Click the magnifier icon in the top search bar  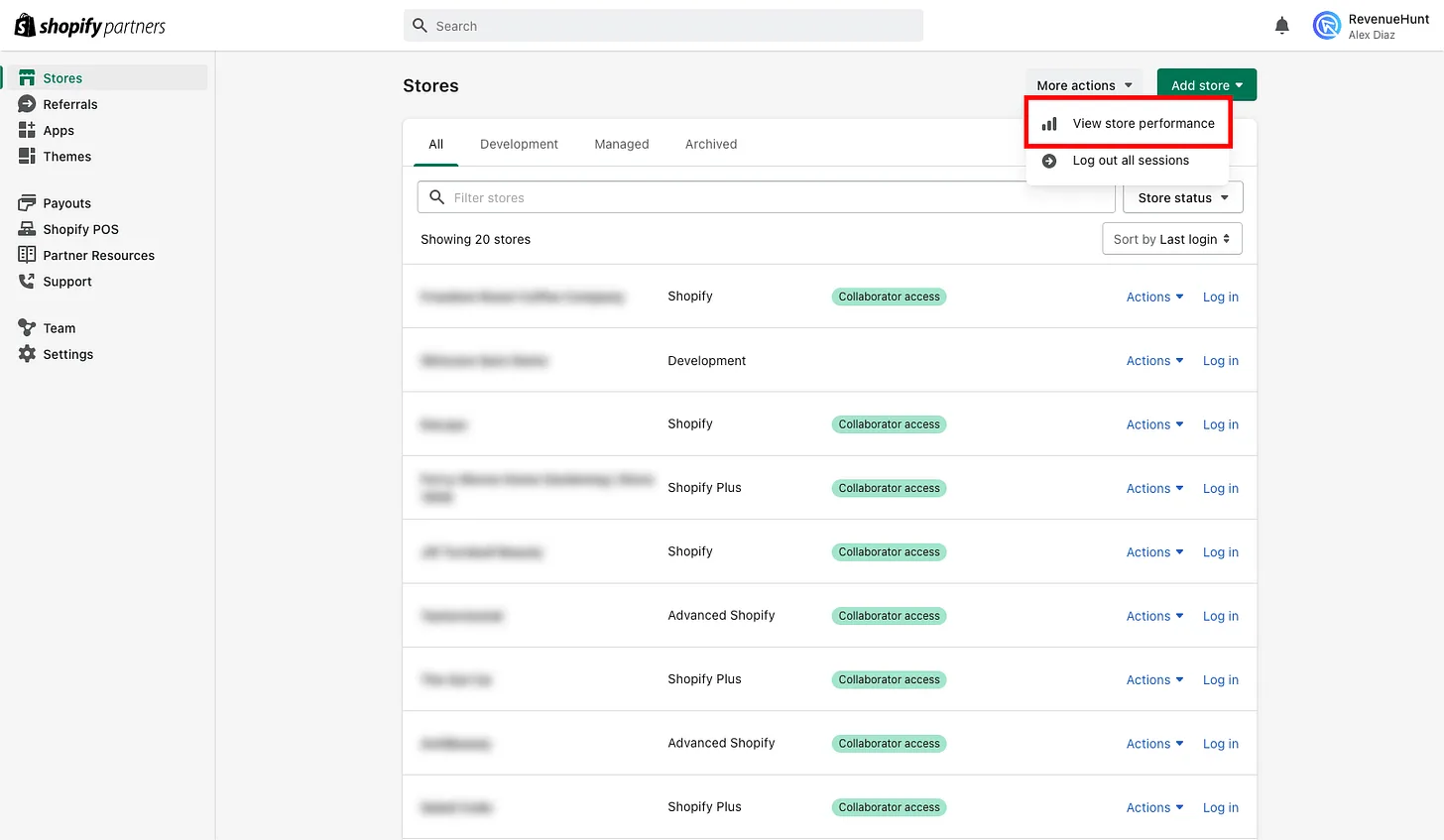[420, 26]
